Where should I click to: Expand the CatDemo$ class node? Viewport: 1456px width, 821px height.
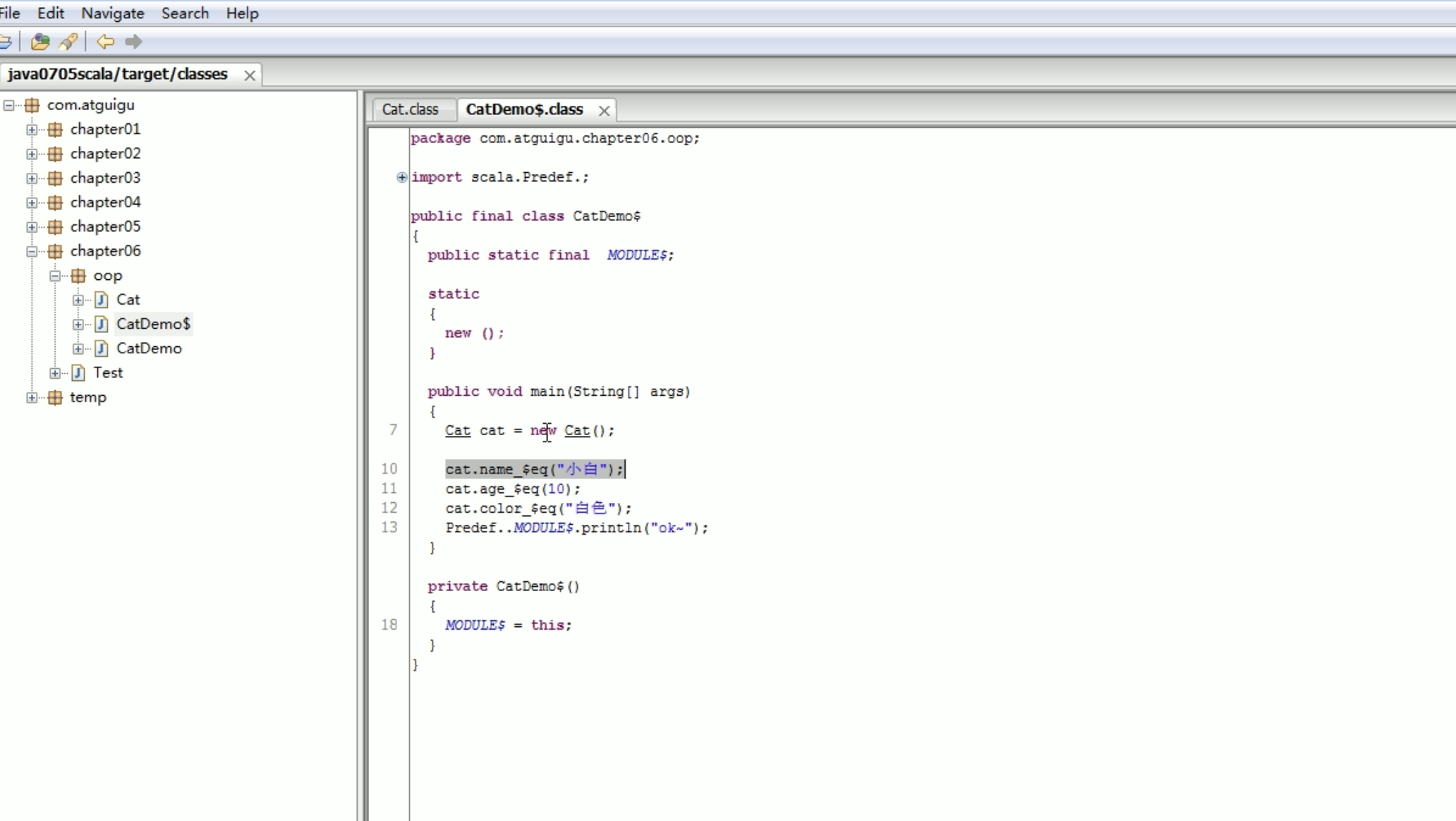pos(78,324)
